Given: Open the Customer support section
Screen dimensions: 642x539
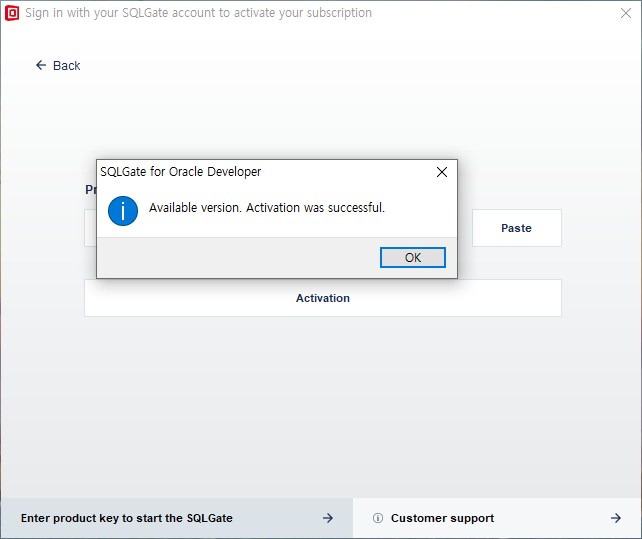Looking at the screenshot, I should (497, 518).
